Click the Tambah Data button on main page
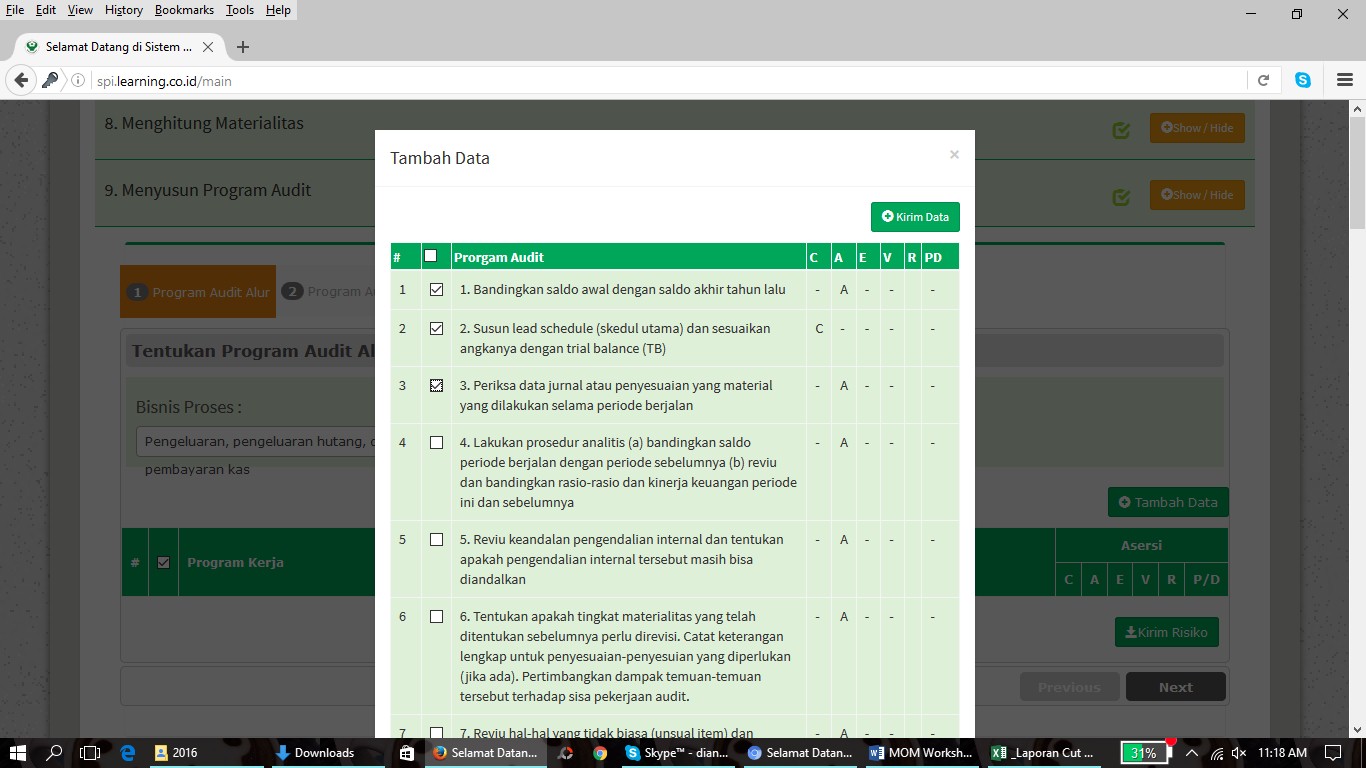 [1168, 502]
